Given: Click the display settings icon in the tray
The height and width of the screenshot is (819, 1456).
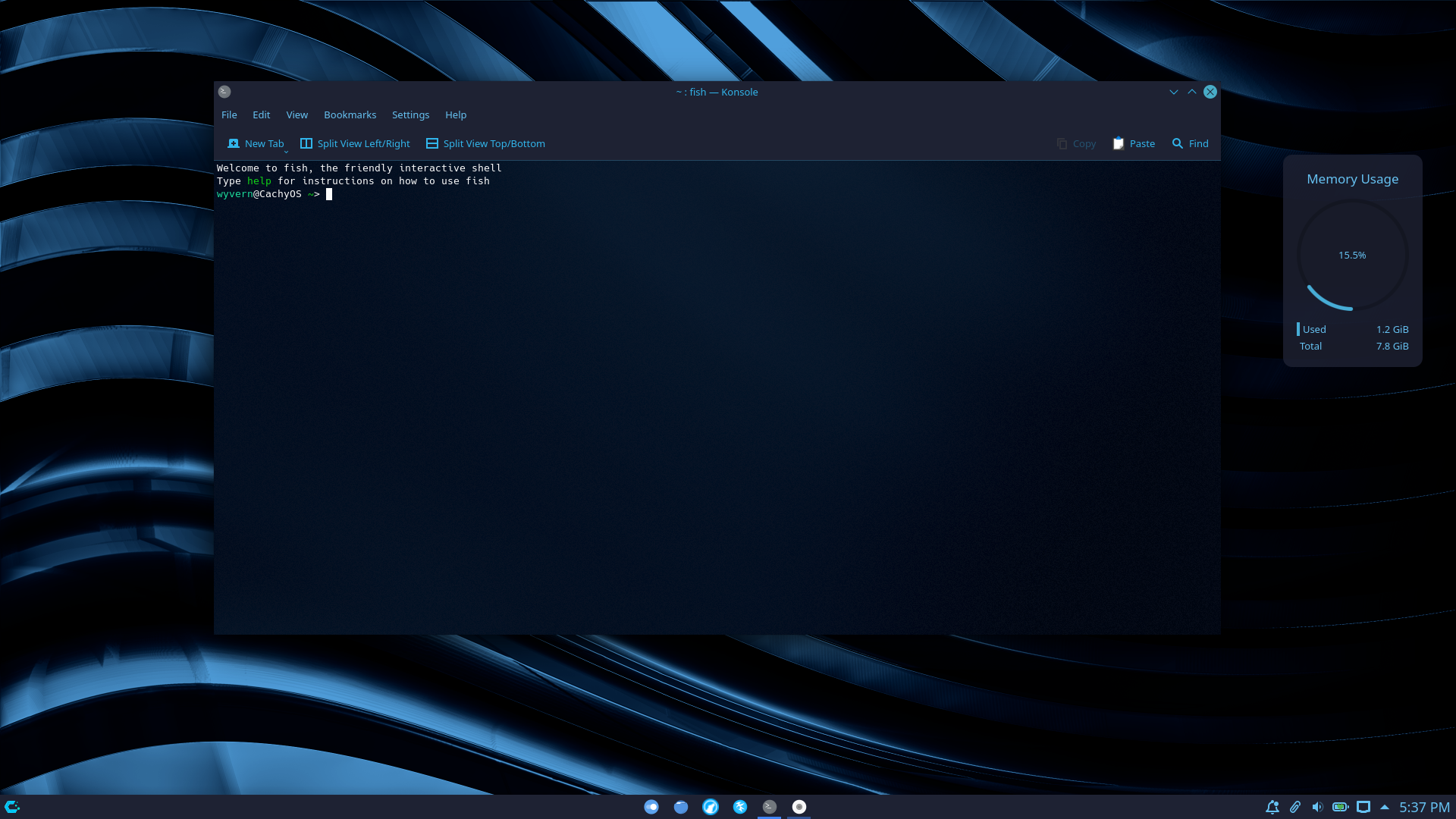Looking at the screenshot, I should tap(1365, 807).
